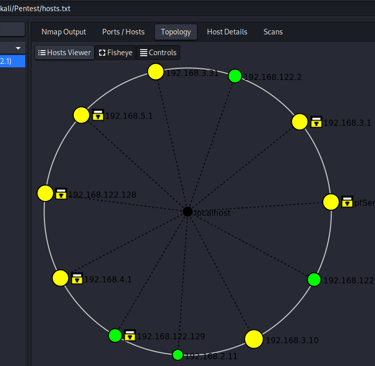Screen dimensions: 375x366
Task: Select the Topology tab
Action: point(176,32)
